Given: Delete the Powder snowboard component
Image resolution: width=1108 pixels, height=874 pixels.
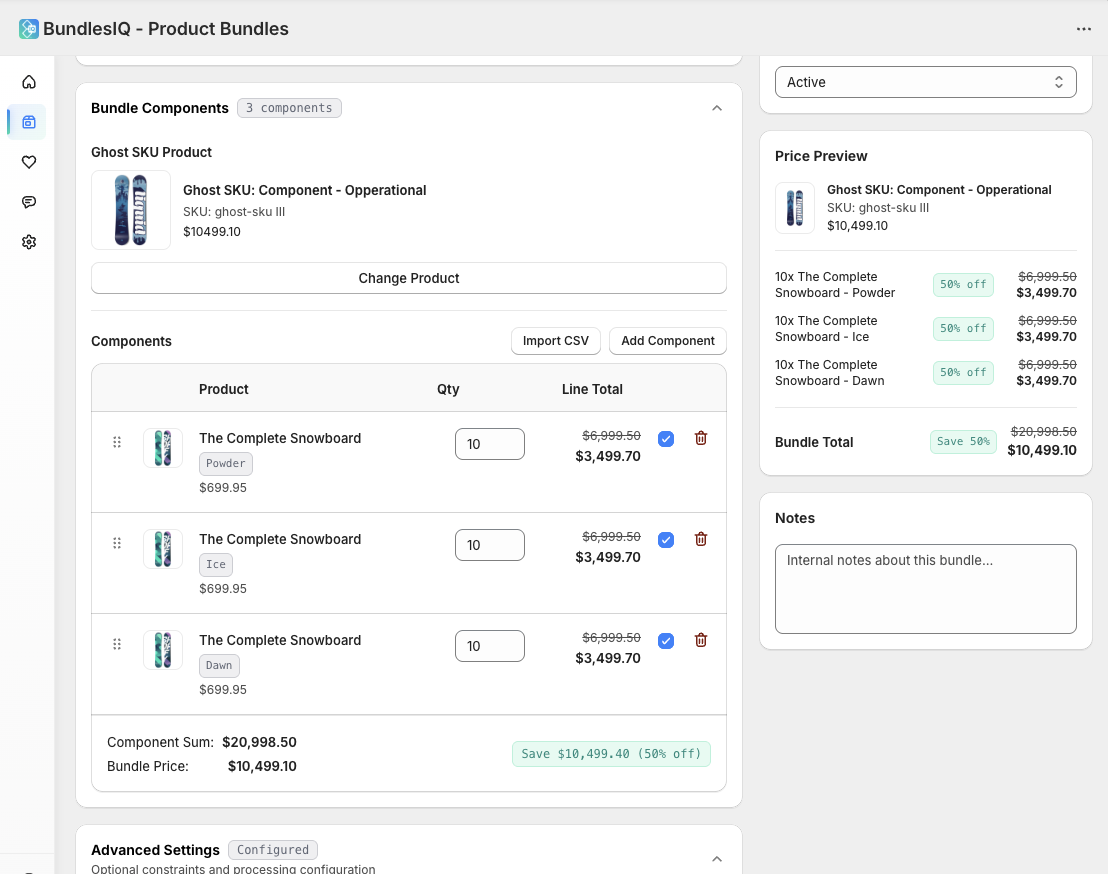Looking at the screenshot, I should (700, 438).
